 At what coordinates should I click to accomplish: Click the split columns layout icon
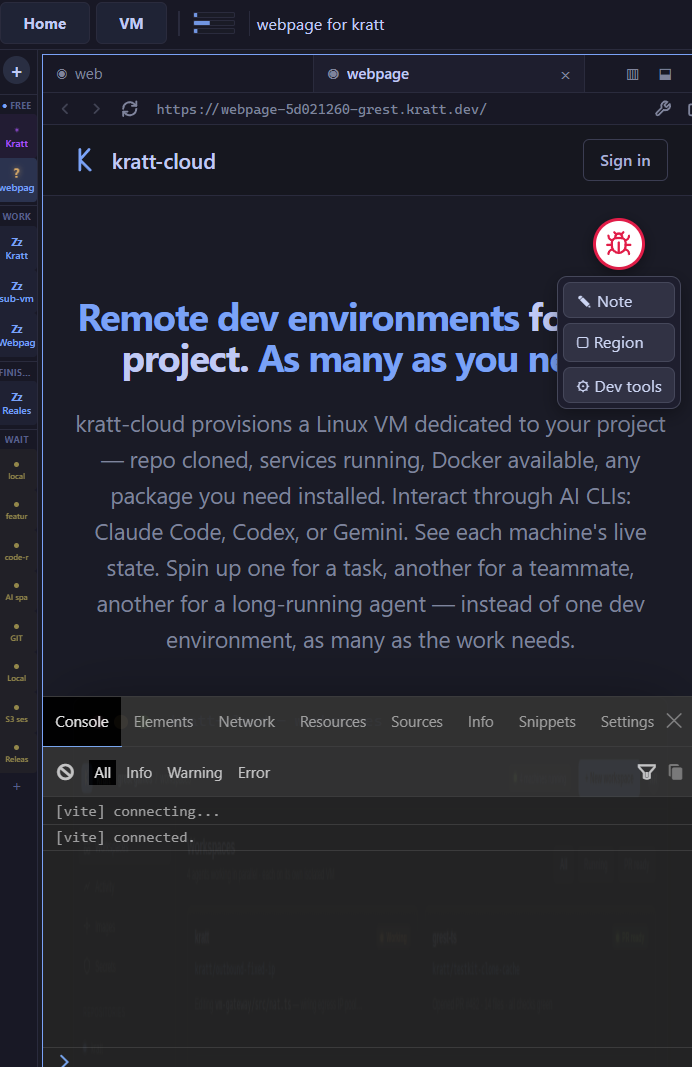coord(632,74)
